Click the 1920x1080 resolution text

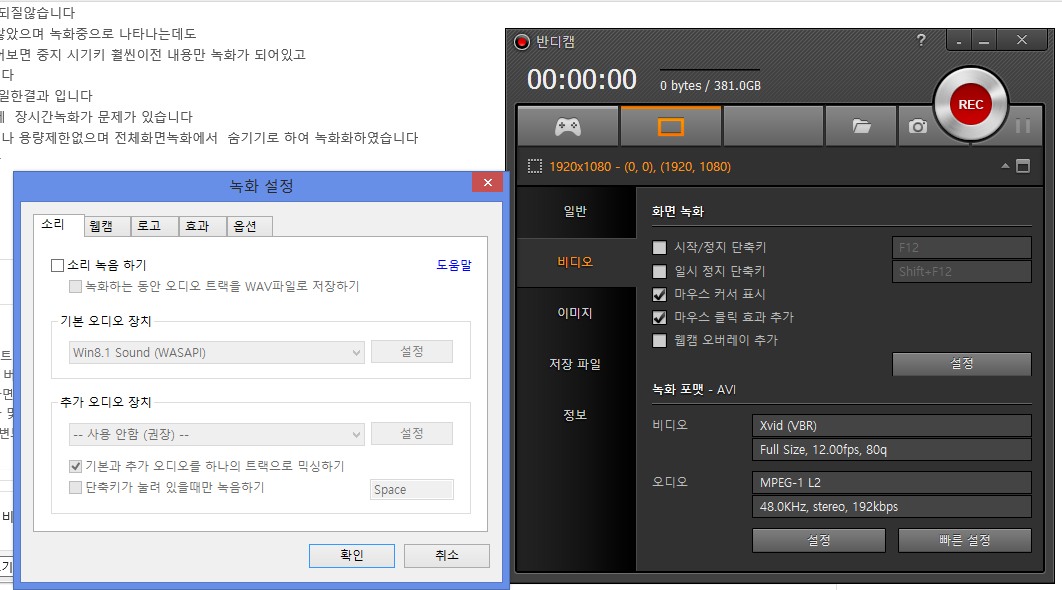coord(640,167)
